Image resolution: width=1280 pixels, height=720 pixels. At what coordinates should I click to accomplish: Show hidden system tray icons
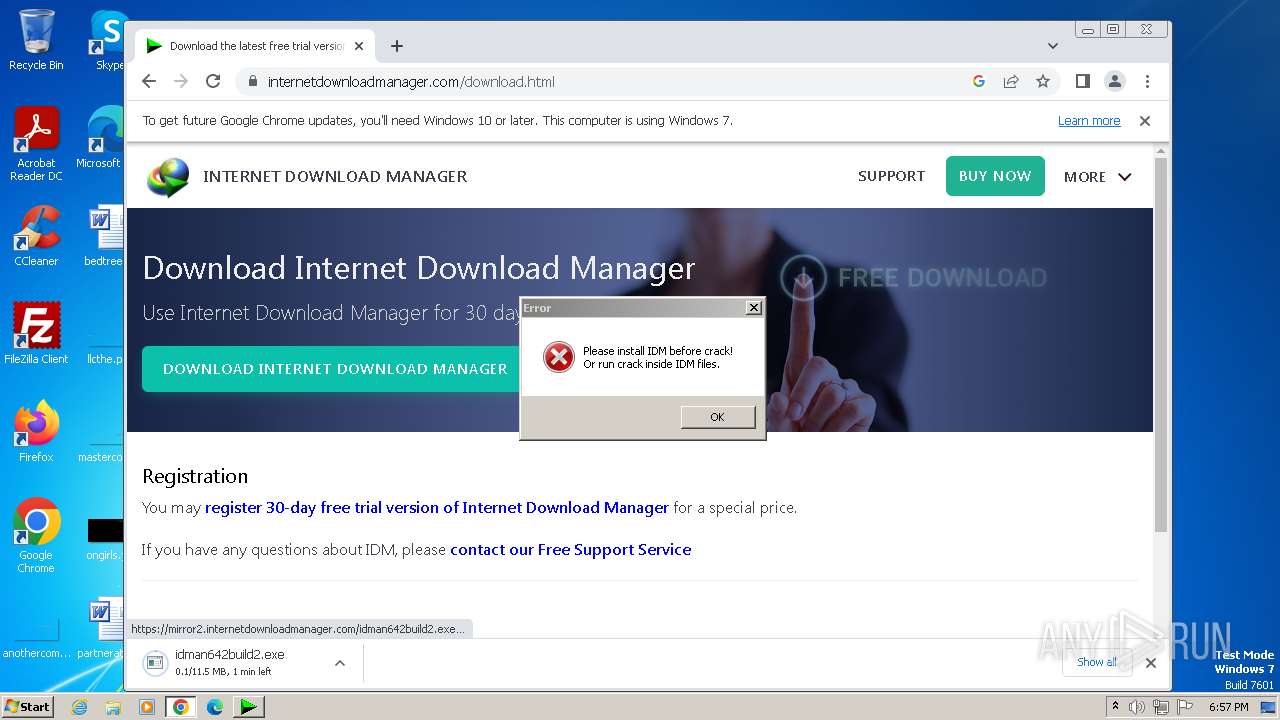[1117, 707]
